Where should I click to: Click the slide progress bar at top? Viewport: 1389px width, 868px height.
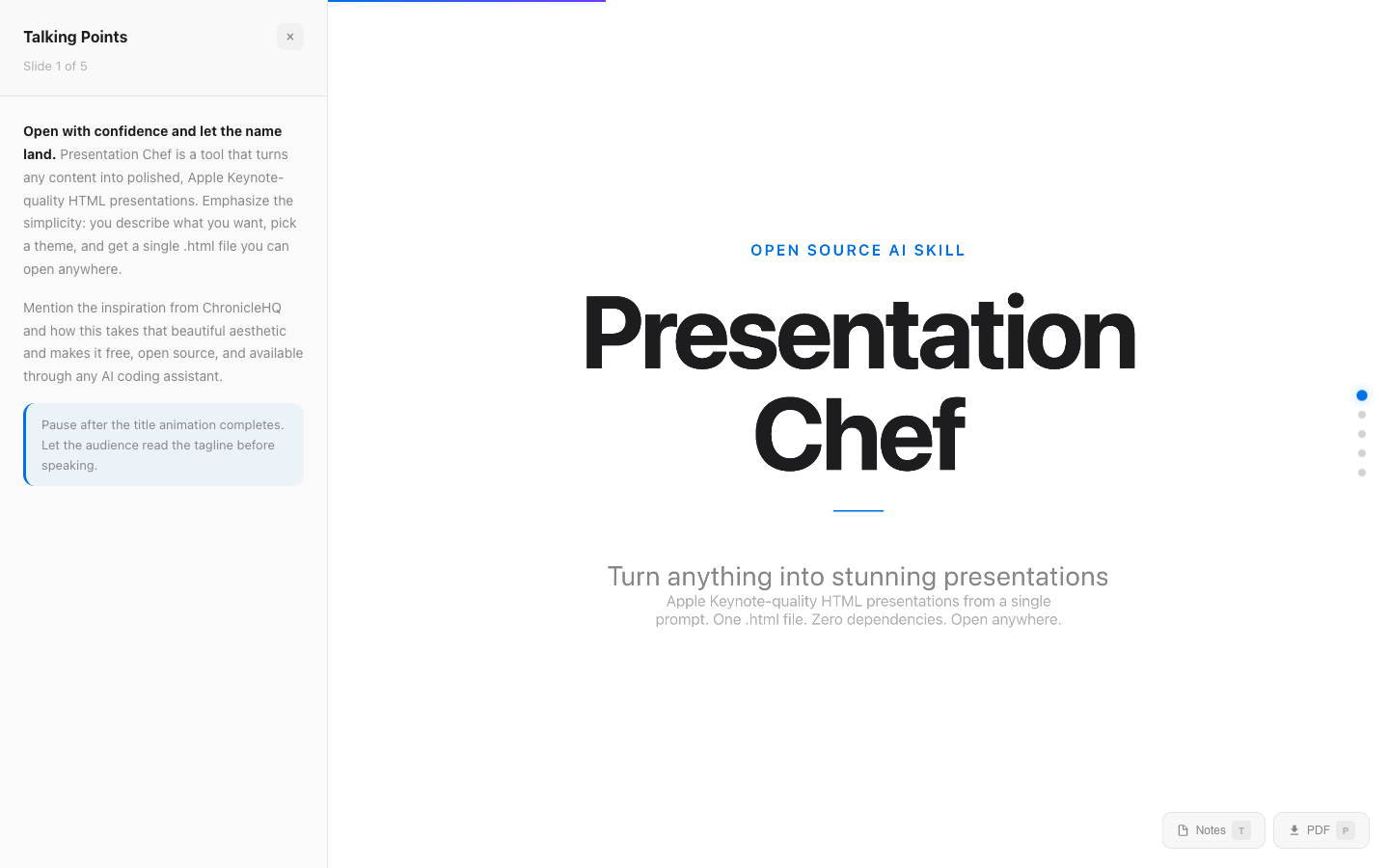(467, 1)
